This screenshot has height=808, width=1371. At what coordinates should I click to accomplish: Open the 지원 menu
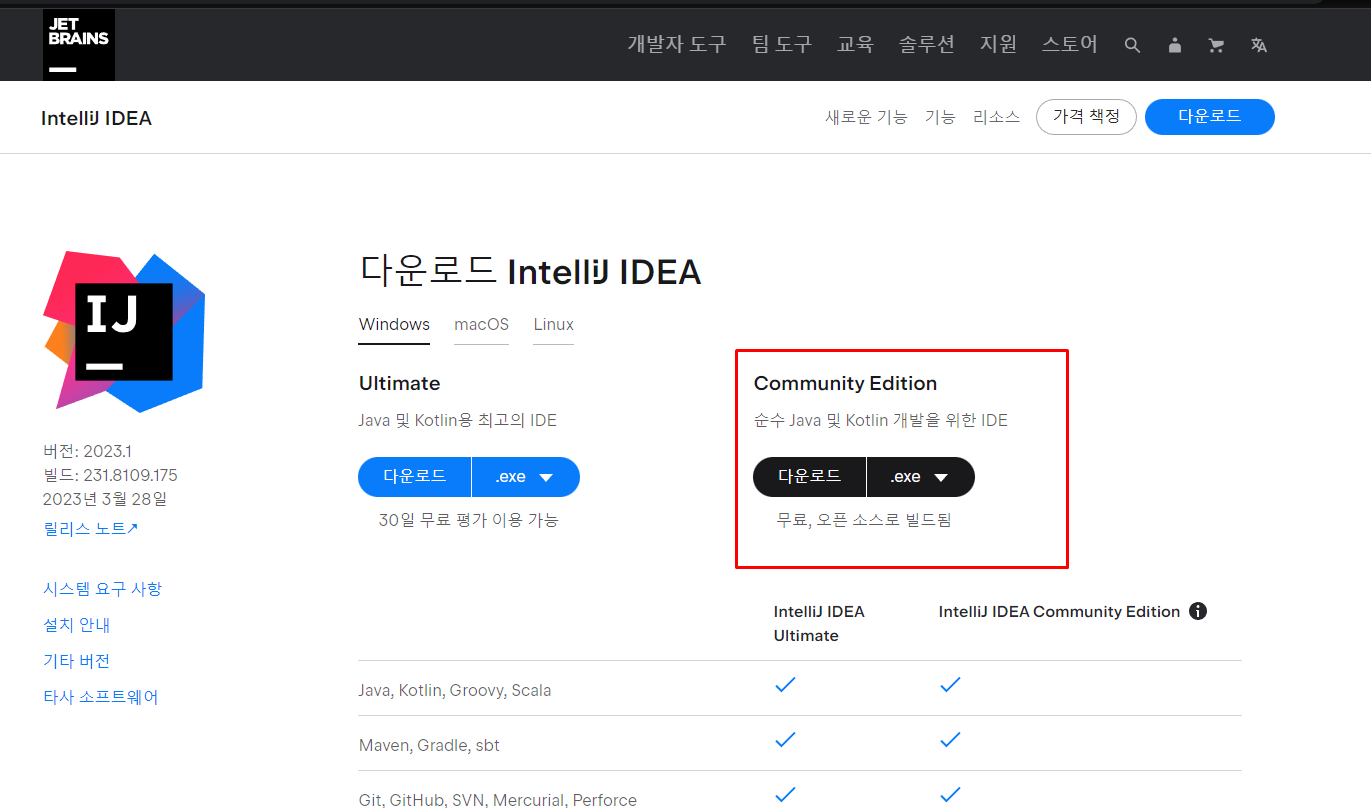(998, 44)
